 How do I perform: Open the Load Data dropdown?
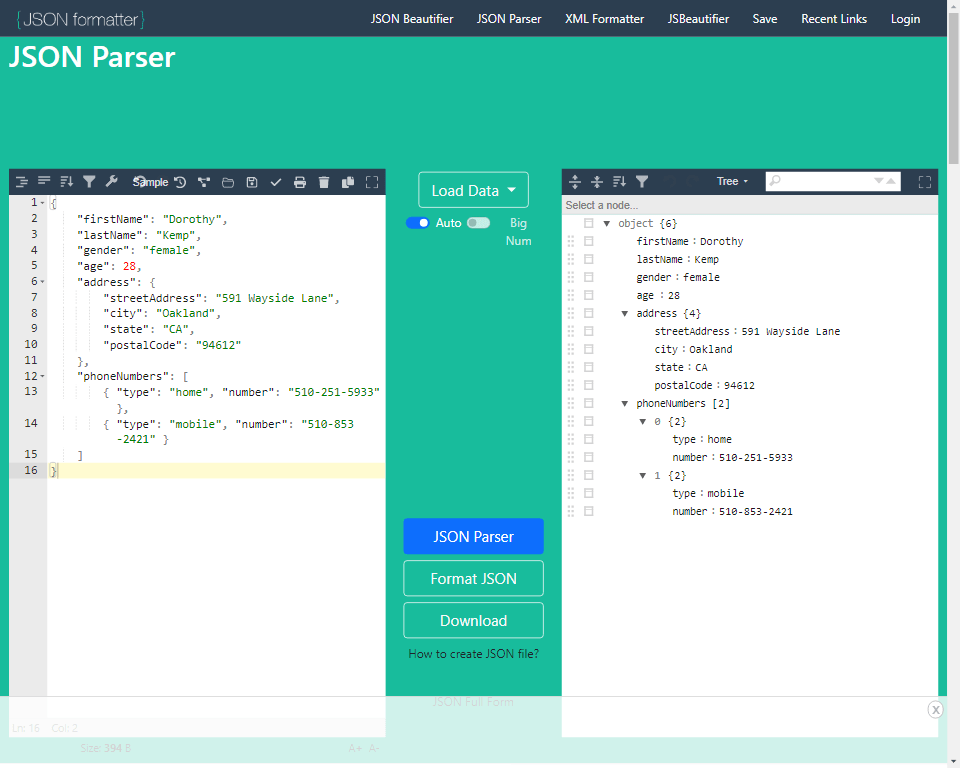pyautogui.click(x=473, y=190)
